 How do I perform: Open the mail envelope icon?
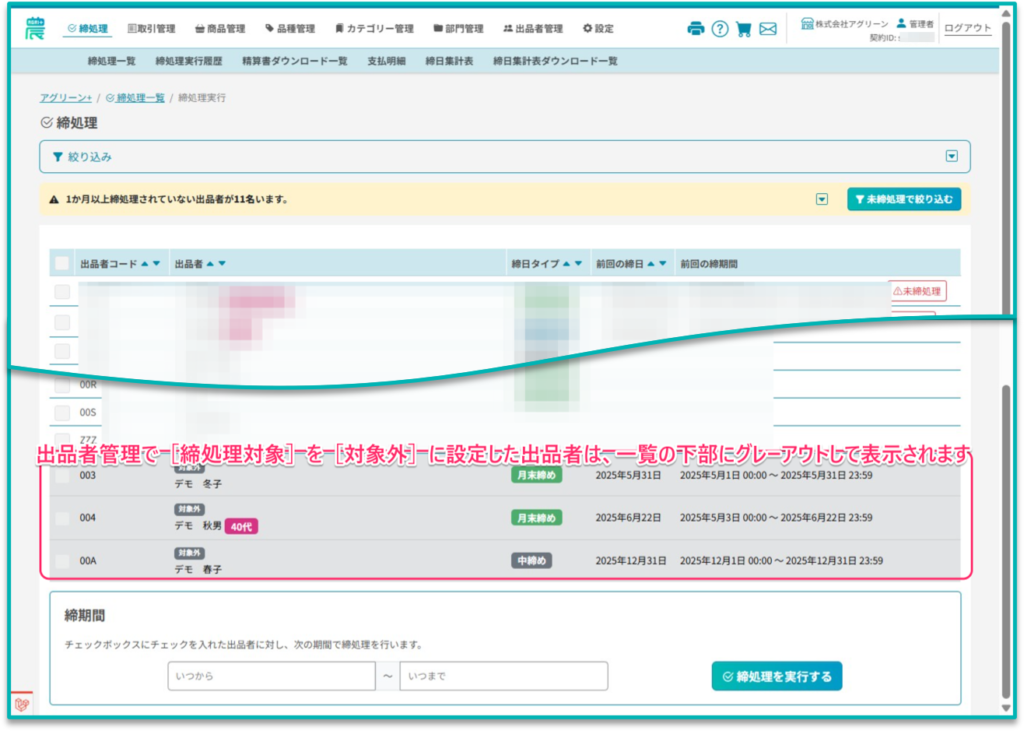[768, 29]
